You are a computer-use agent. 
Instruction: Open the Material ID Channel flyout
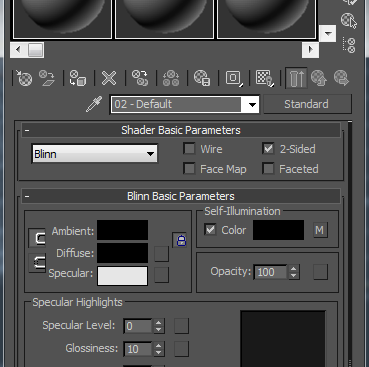click(x=234, y=78)
